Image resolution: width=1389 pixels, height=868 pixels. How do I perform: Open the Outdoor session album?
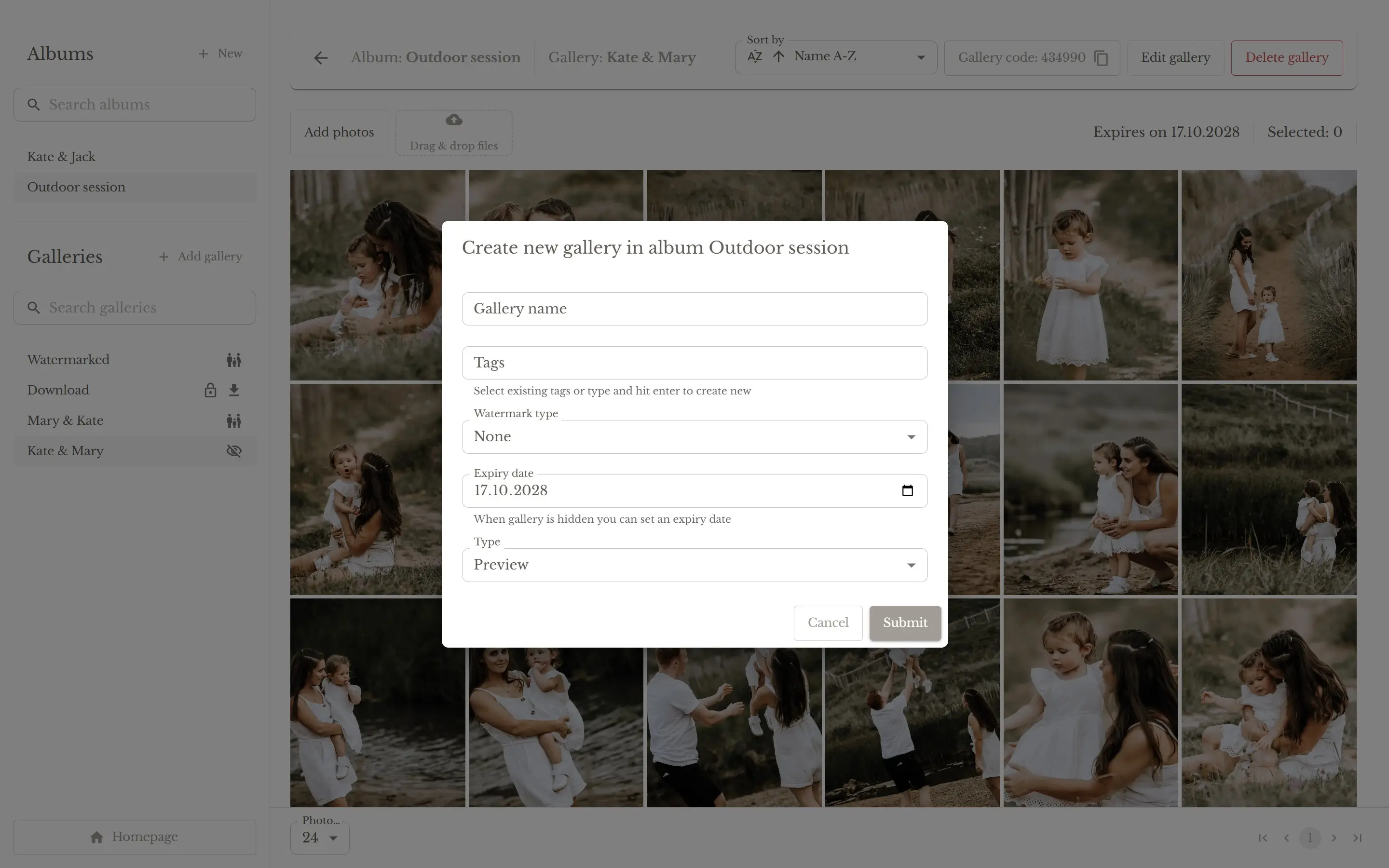(76, 187)
